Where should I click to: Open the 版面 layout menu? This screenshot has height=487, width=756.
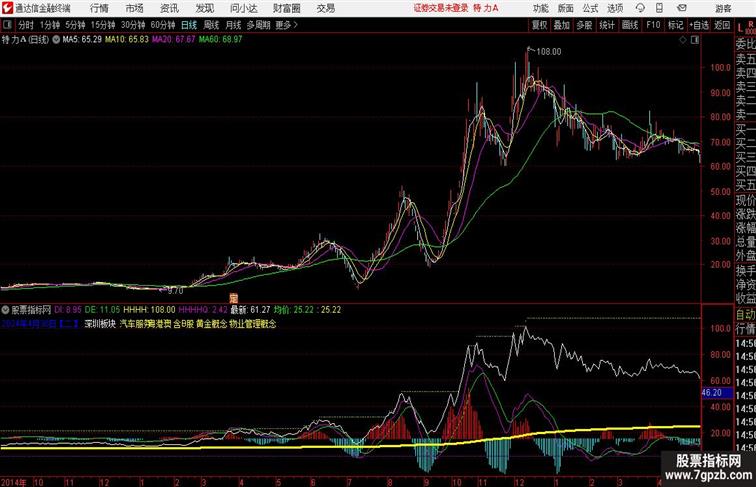[x=566, y=8]
